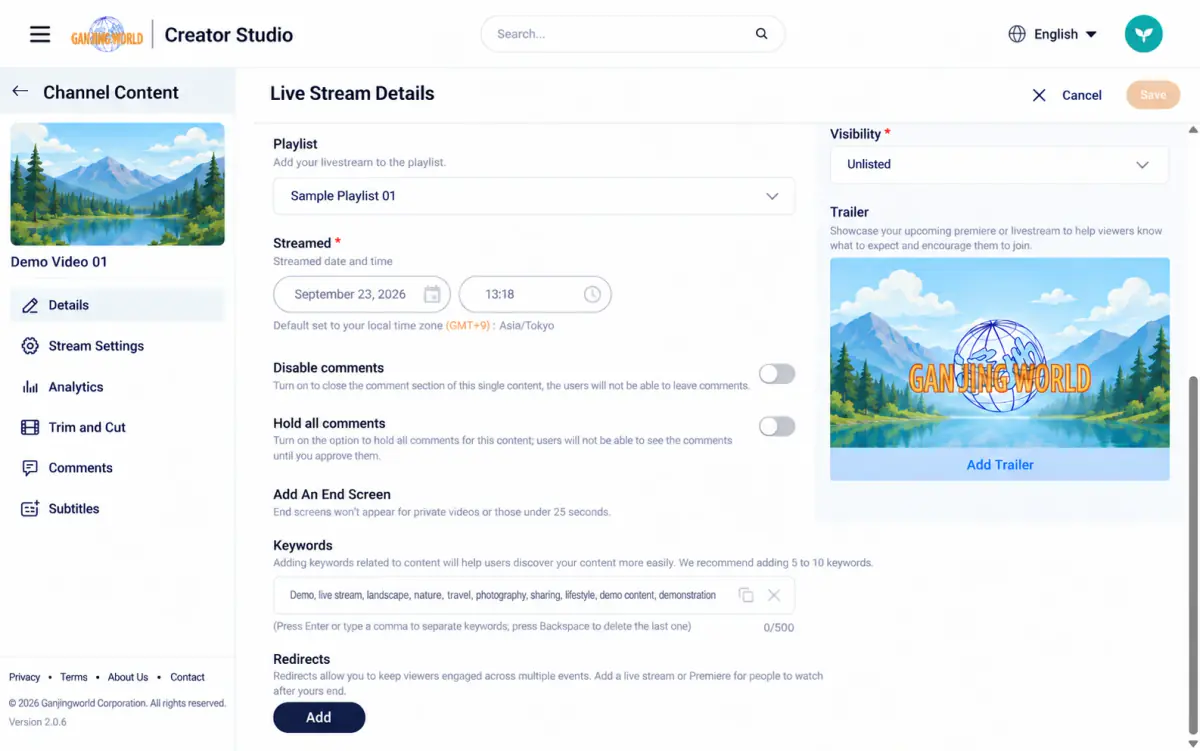Expand the Sample Playlist 01 dropdown
The image size is (1200, 751).
pos(534,196)
